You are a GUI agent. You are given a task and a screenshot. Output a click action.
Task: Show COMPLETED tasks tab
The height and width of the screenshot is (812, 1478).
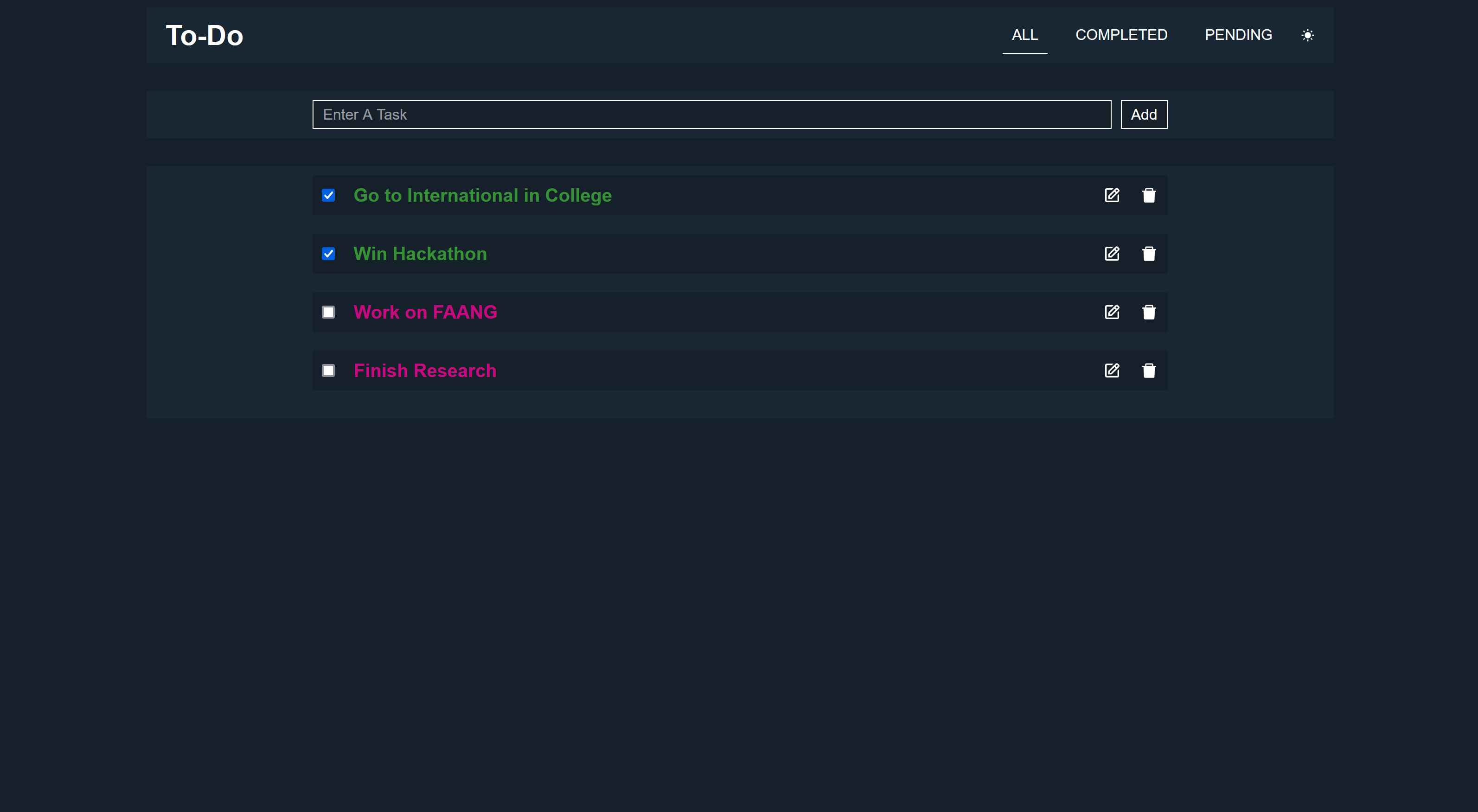1120,35
